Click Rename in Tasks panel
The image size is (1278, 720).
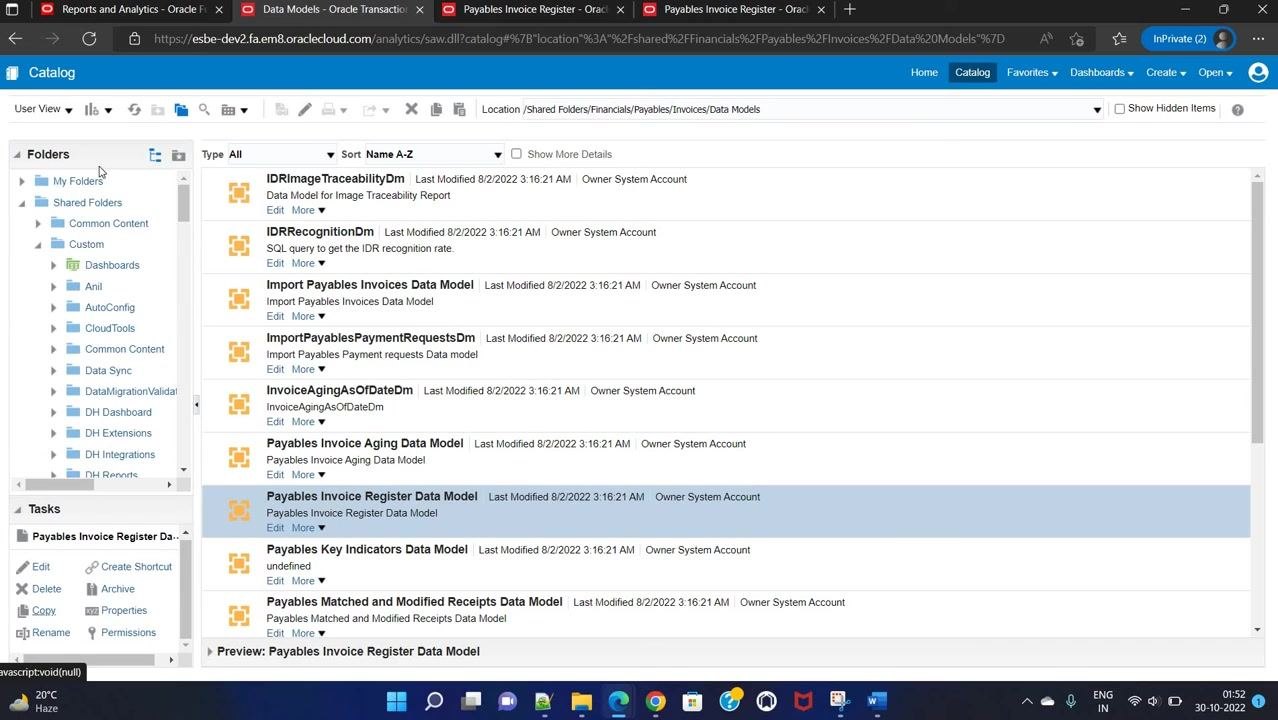click(51, 633)
